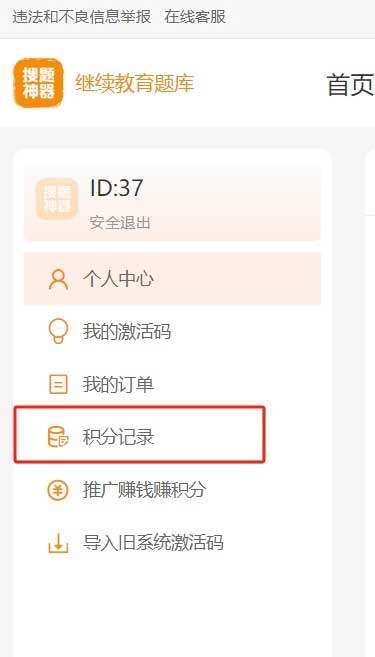Click the yen circle icon beside 推广赚钱赚积分
Viewport: 375px width, 657px height.
[58, 490]
